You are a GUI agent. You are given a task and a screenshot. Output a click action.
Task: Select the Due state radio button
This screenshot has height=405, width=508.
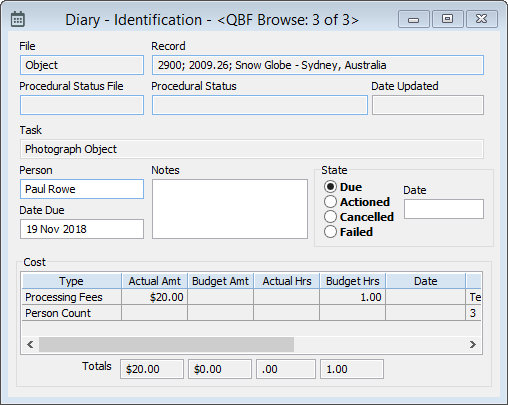click(x=330, y=187)
